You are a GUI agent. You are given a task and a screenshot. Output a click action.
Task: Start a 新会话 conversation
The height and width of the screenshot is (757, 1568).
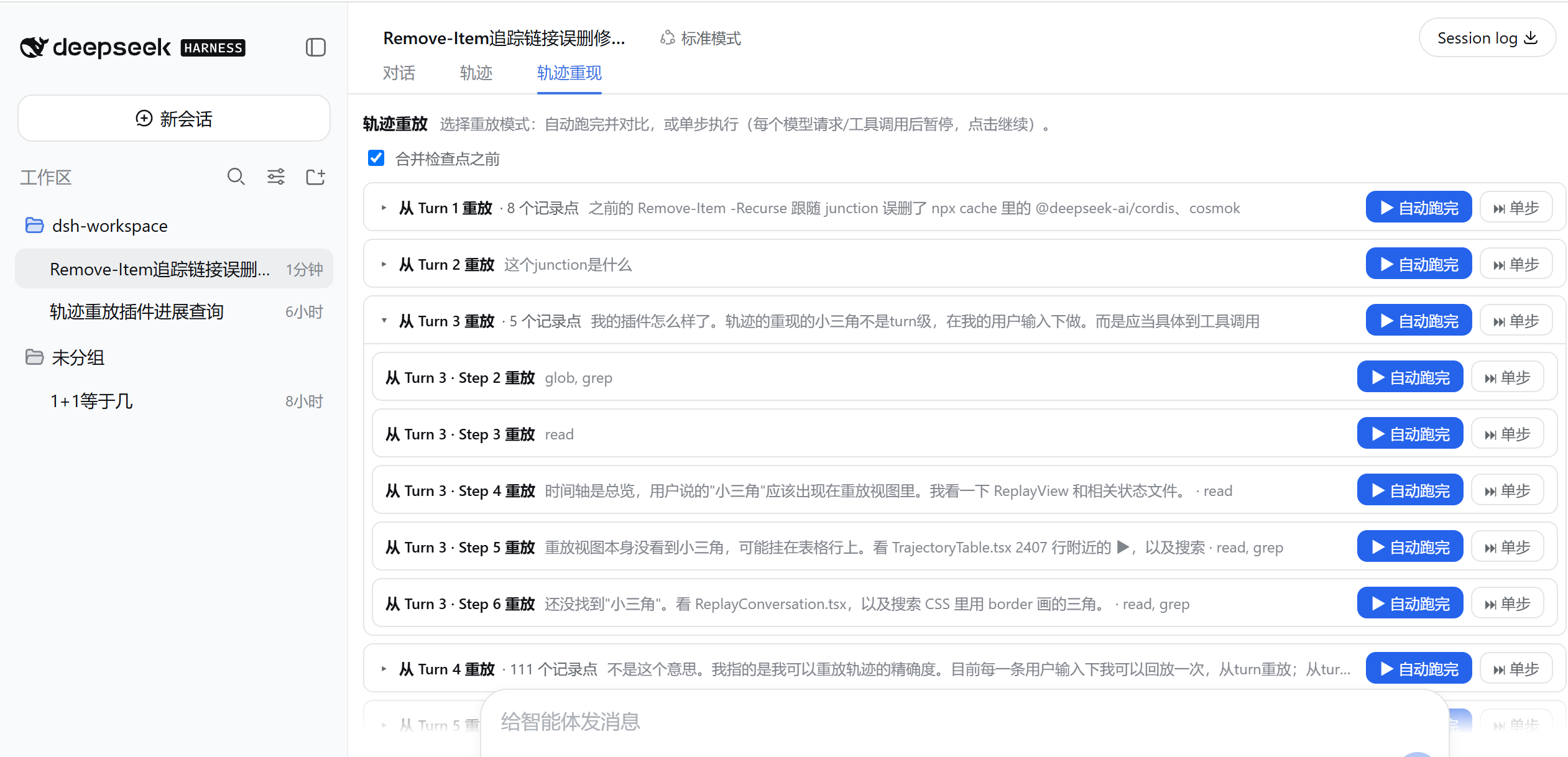(174, 118)
